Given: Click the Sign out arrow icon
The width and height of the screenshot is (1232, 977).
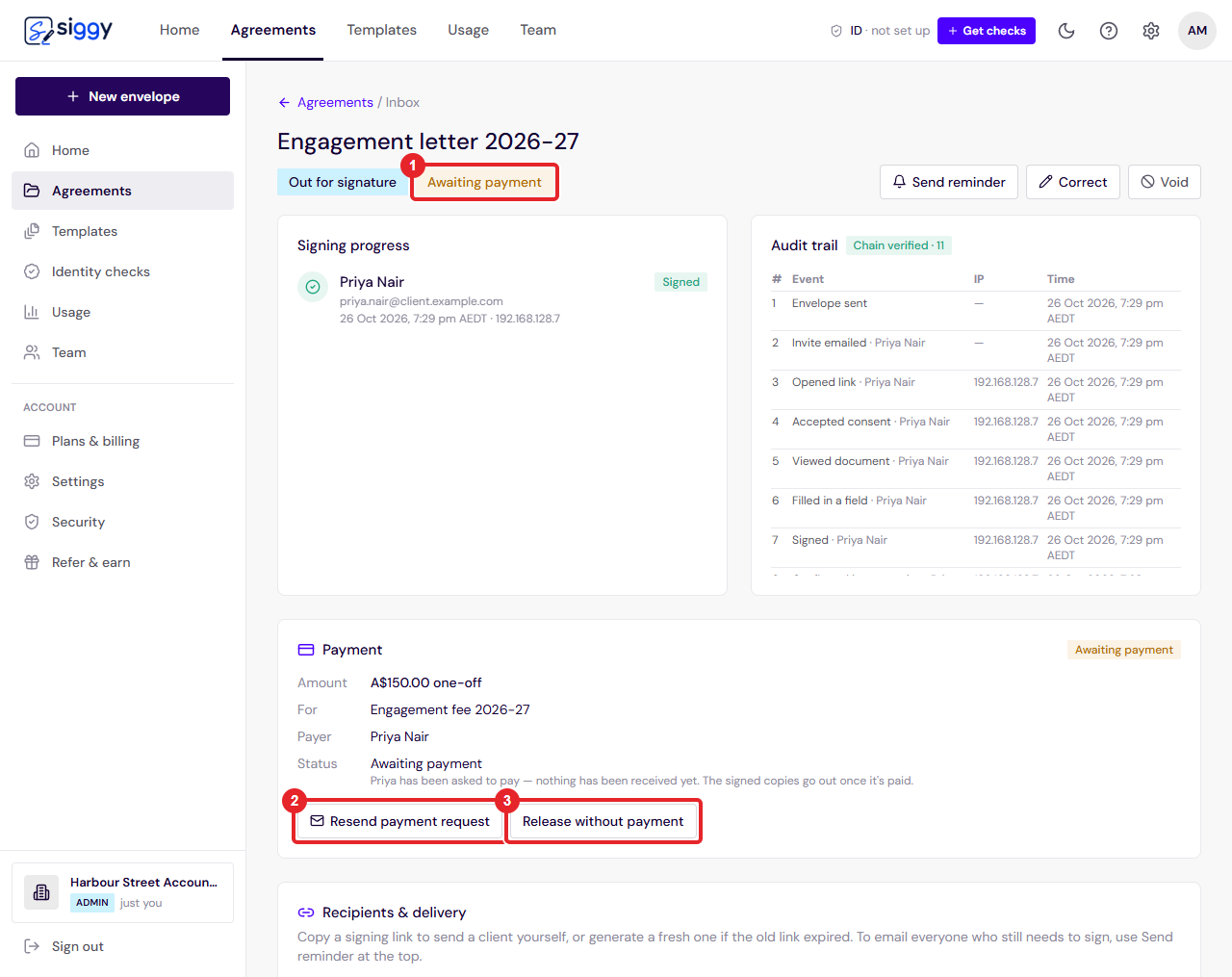Looking at the screenshot, I should click(x=32, y=946).
